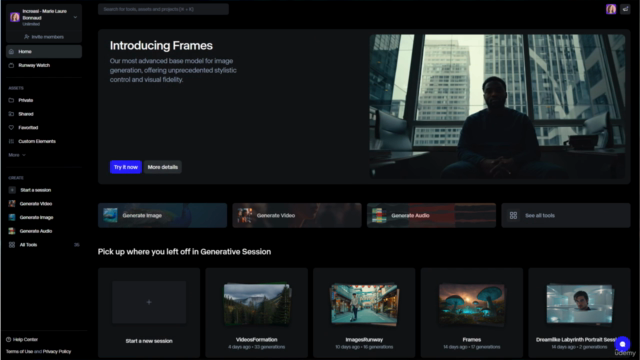Image resolution: width=640 pixels, height=360 pixels.
Task: Click Try it now button
Action: point(126,167)
